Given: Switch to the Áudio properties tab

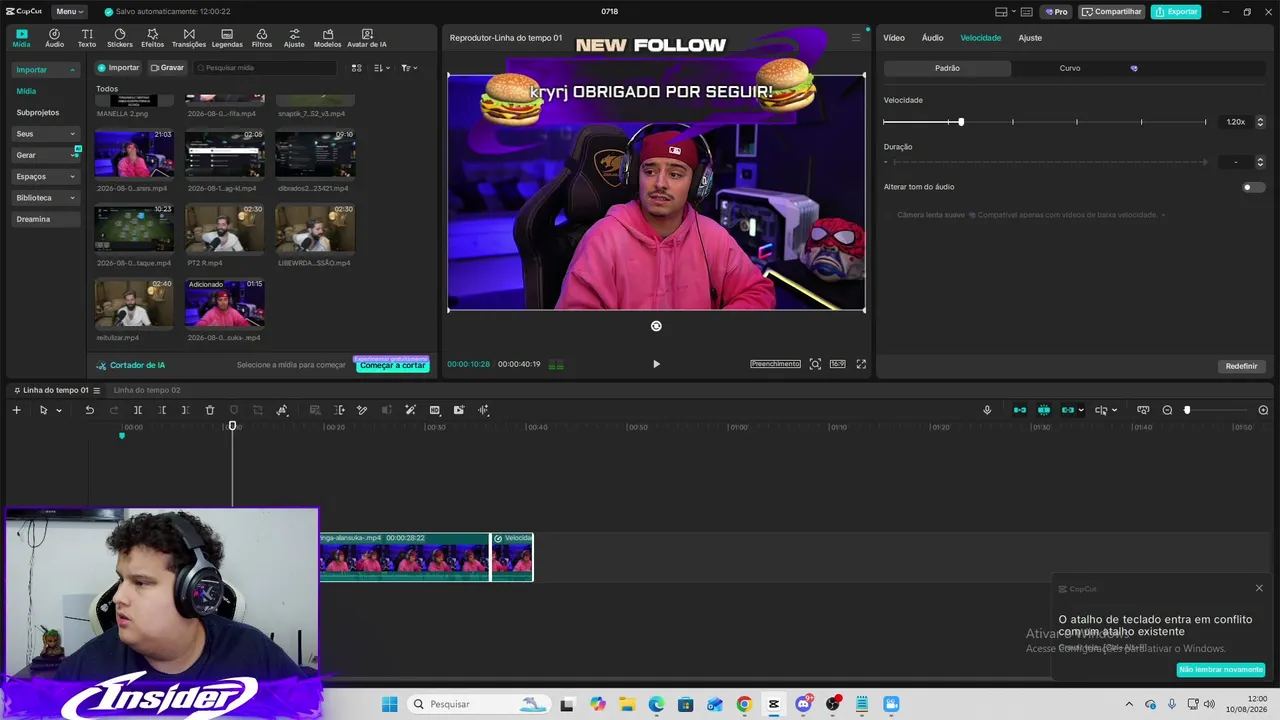Looking at the screenshot, I should (x=932, y=38).
